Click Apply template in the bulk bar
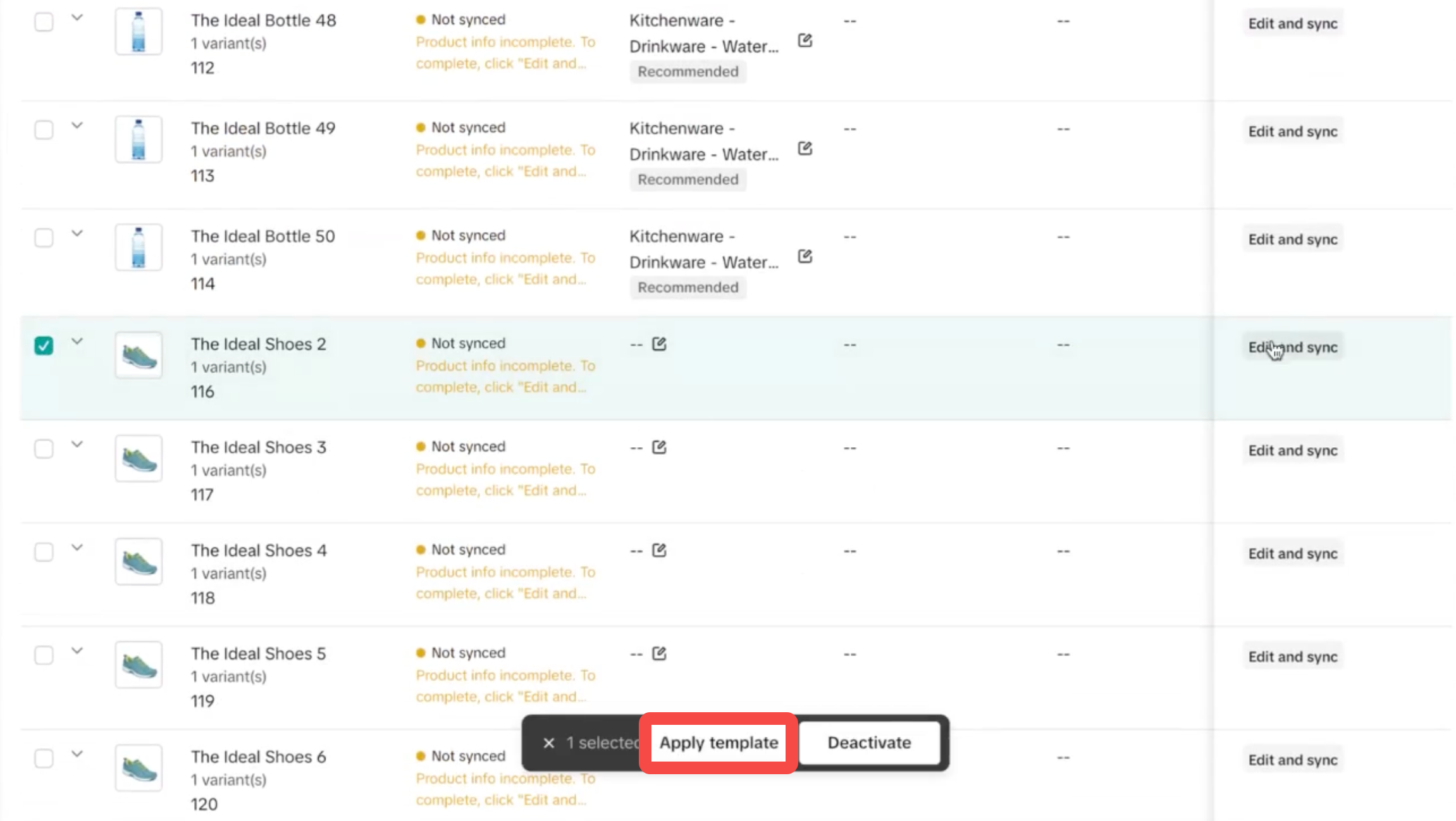This screenshot has height=821, width=1456. click(x=719, y=743)
